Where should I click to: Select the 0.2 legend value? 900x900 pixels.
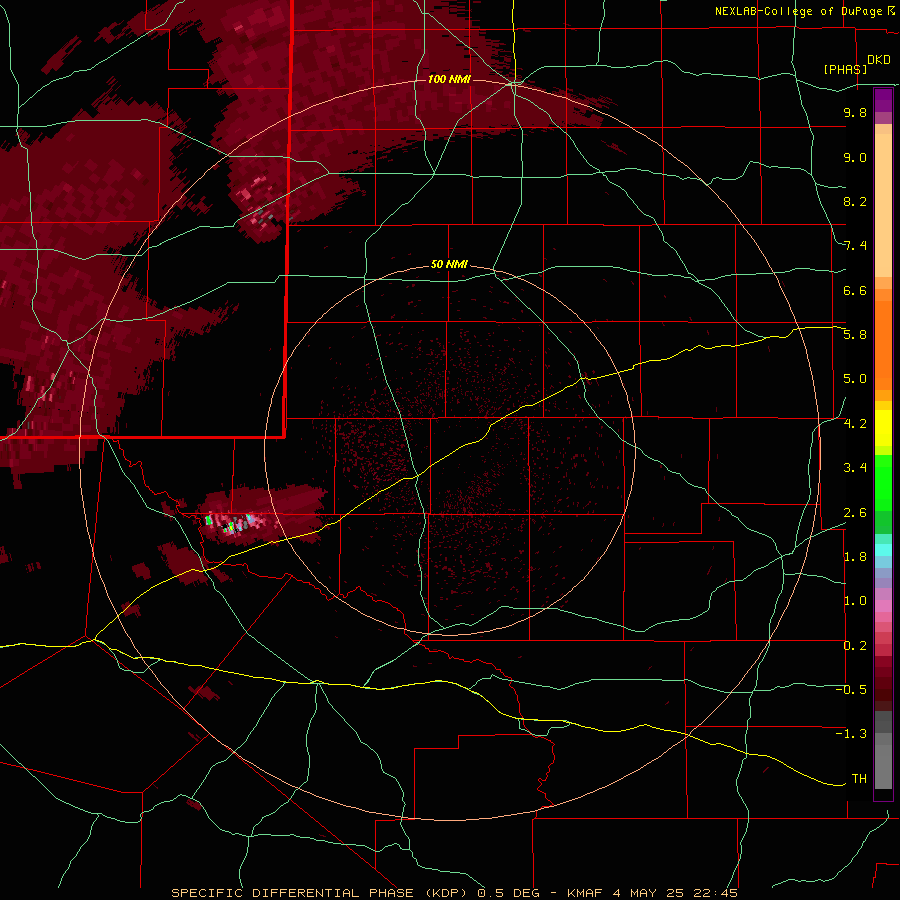point(855,646)
